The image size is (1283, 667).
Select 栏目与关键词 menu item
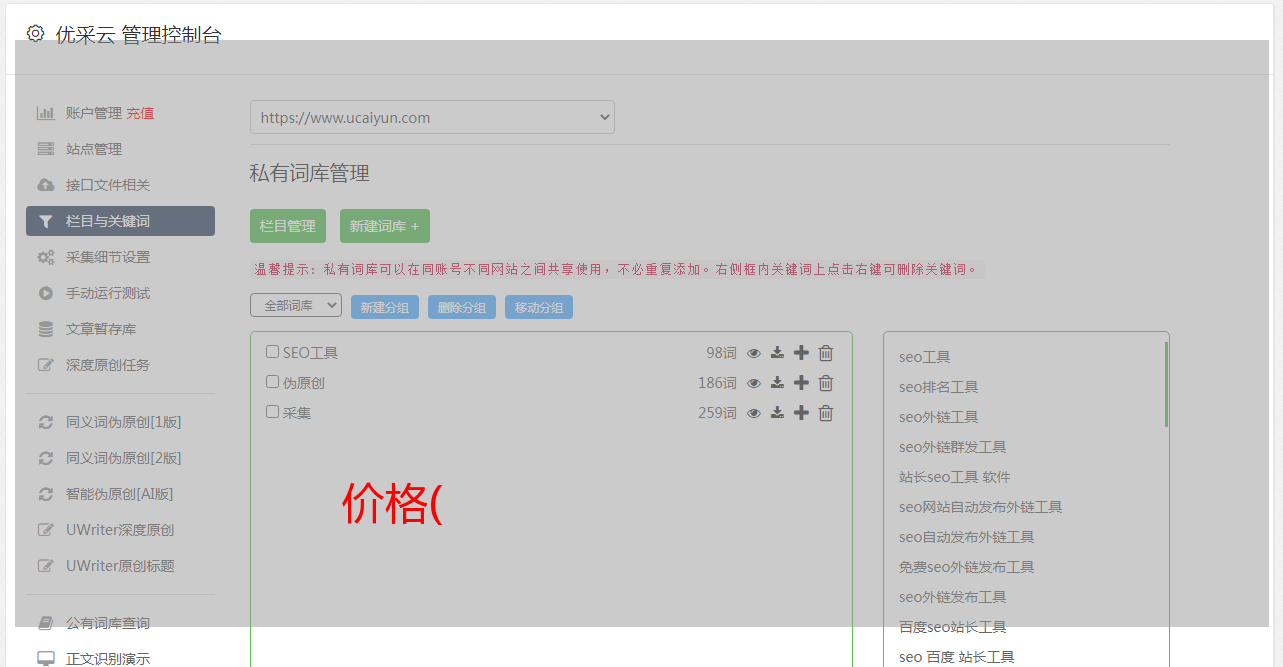pyautogui.click(x=120, y=221)
